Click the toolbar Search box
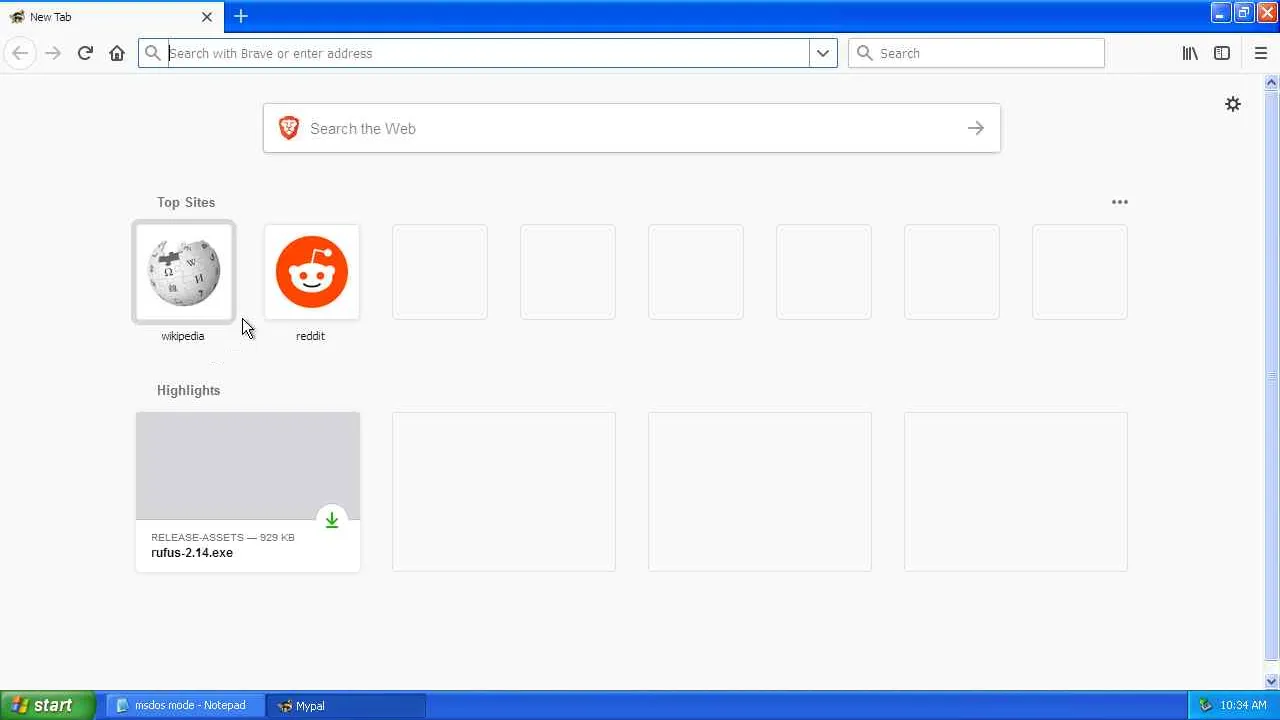The image size is (1280, 720). click(x=976, y=53)
